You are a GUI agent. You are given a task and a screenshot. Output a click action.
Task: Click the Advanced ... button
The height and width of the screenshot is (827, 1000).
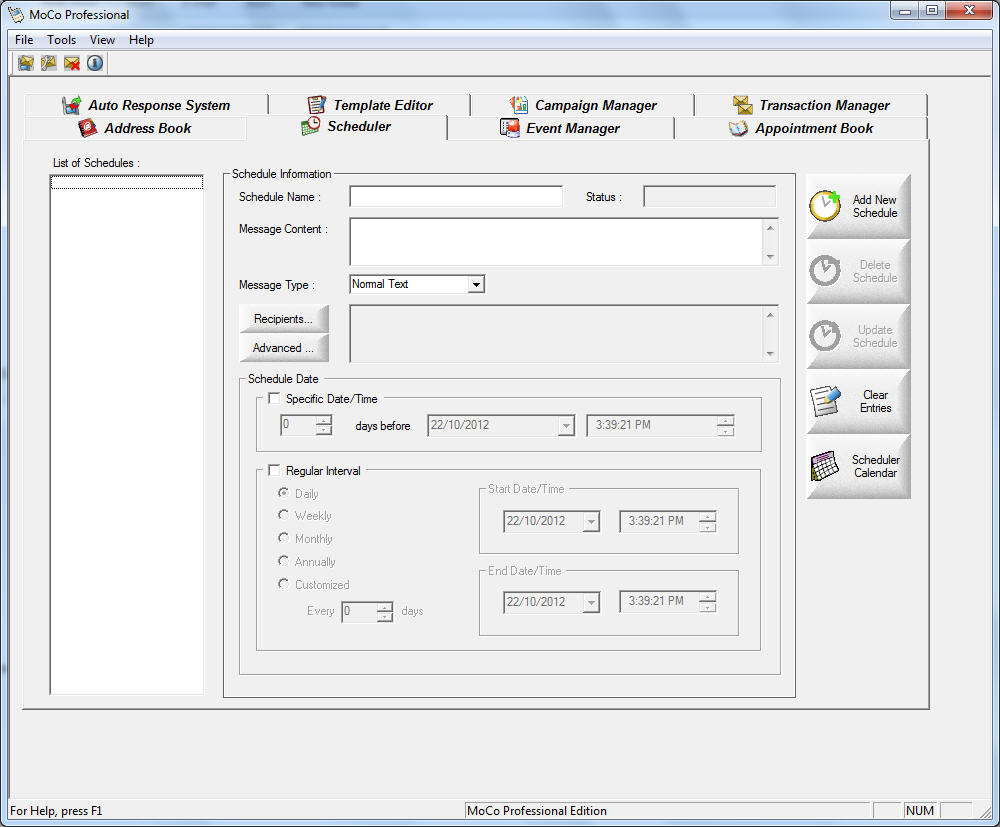(x=284, y=348)
